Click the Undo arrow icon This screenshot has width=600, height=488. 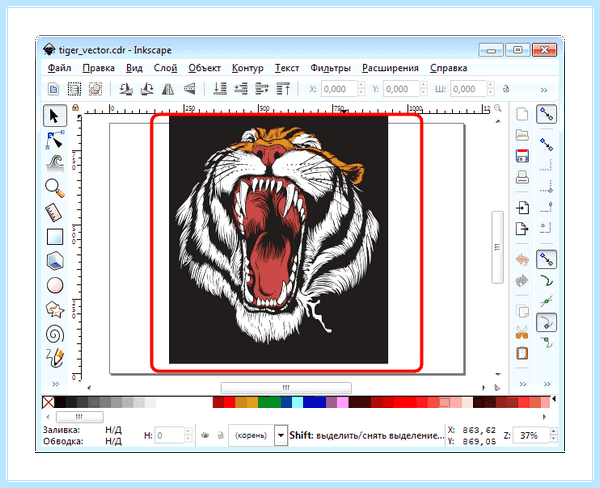pos(522,260)
